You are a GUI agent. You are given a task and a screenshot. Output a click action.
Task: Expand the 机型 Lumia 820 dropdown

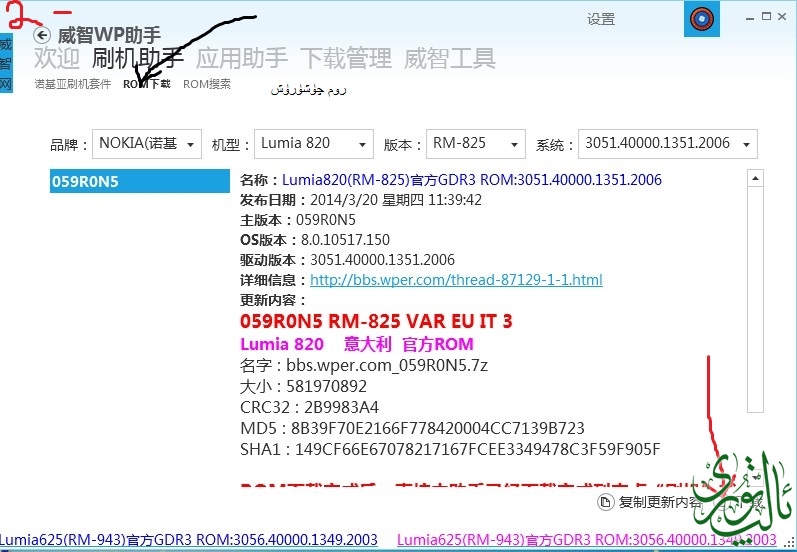pyautogui.click(x=314, y=144)
